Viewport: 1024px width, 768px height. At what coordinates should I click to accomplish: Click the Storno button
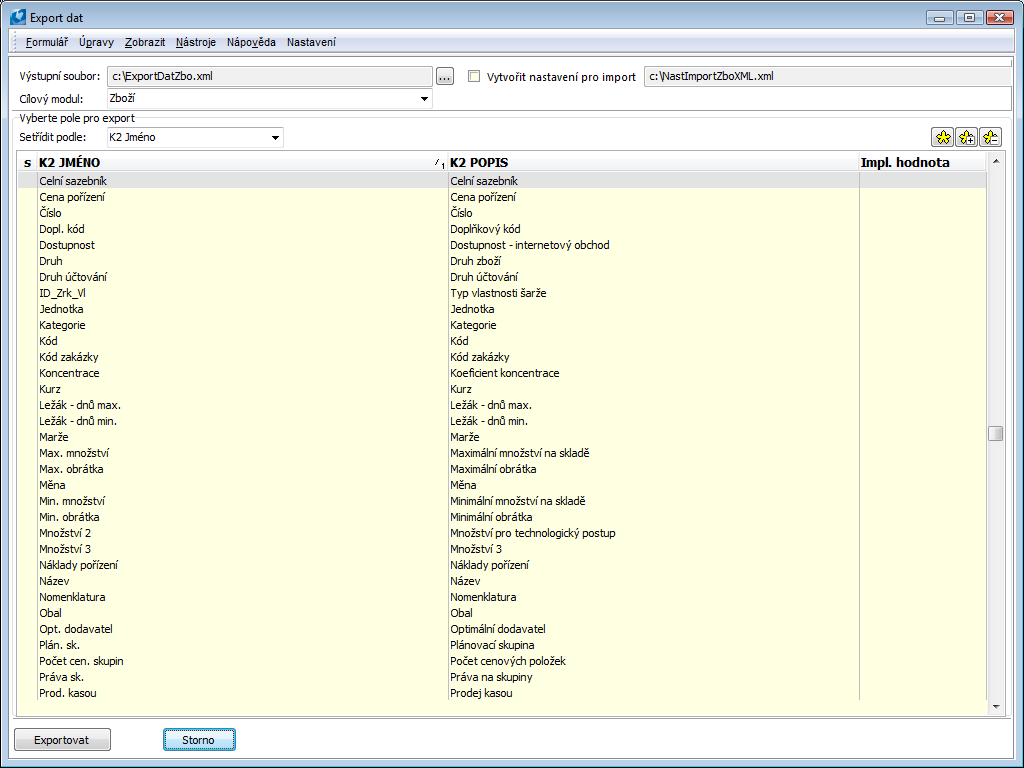pyautogui.click(x=198, y=739)
